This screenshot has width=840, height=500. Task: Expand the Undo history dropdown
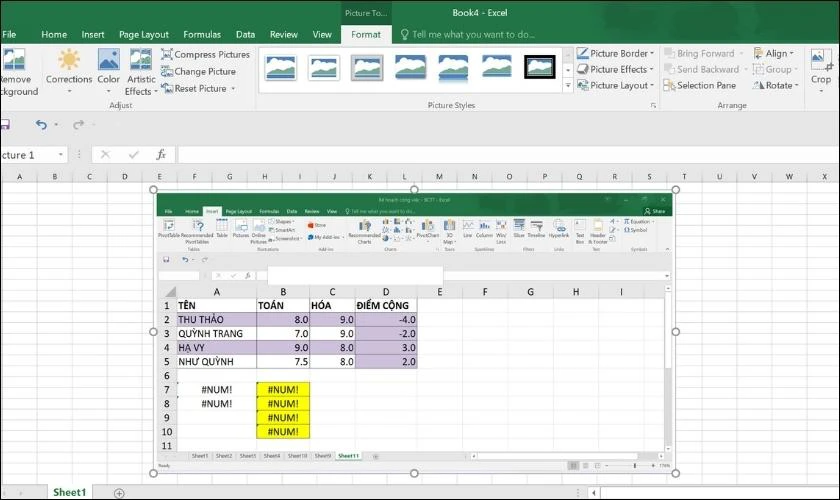click(x=56, y=124)
